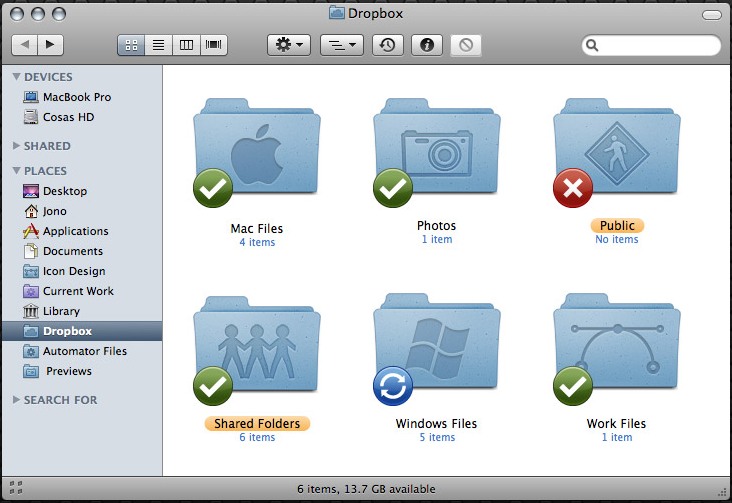Expand the SHARED section
This screenshot has width=732, height=503.
[16, 146]
